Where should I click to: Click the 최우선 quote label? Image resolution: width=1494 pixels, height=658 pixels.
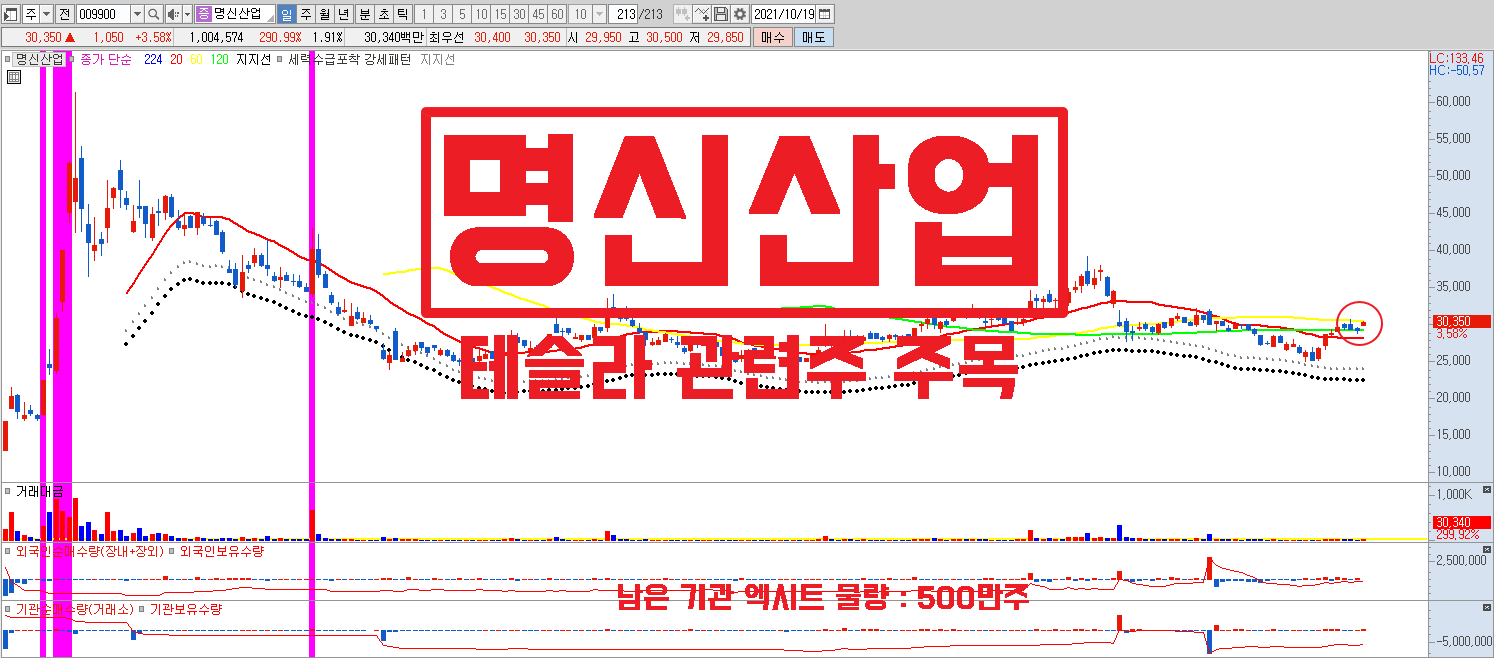[446, 38]
